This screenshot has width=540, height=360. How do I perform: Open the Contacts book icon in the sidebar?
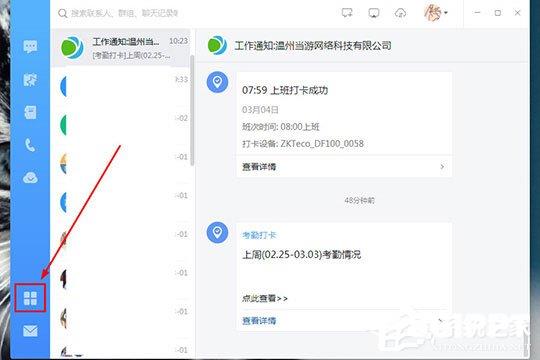[30, 112]
